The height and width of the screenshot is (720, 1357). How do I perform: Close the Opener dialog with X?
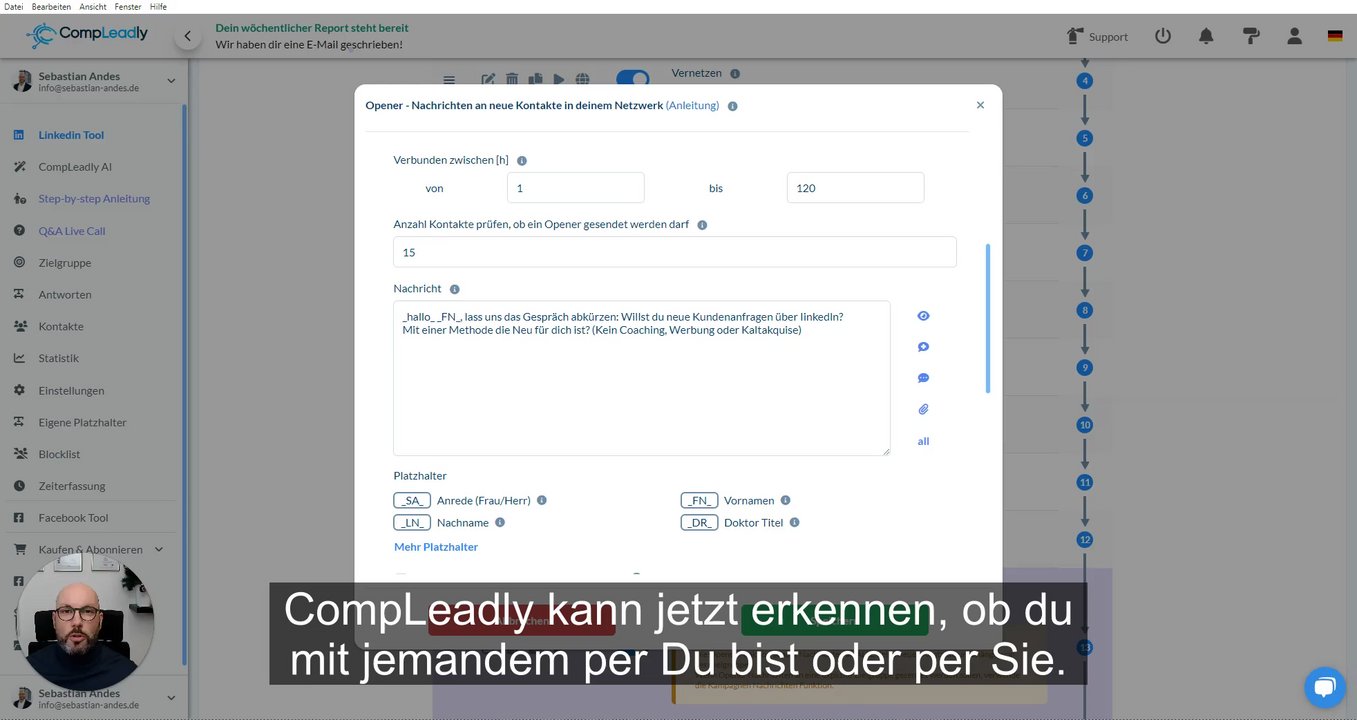[980, 105]
